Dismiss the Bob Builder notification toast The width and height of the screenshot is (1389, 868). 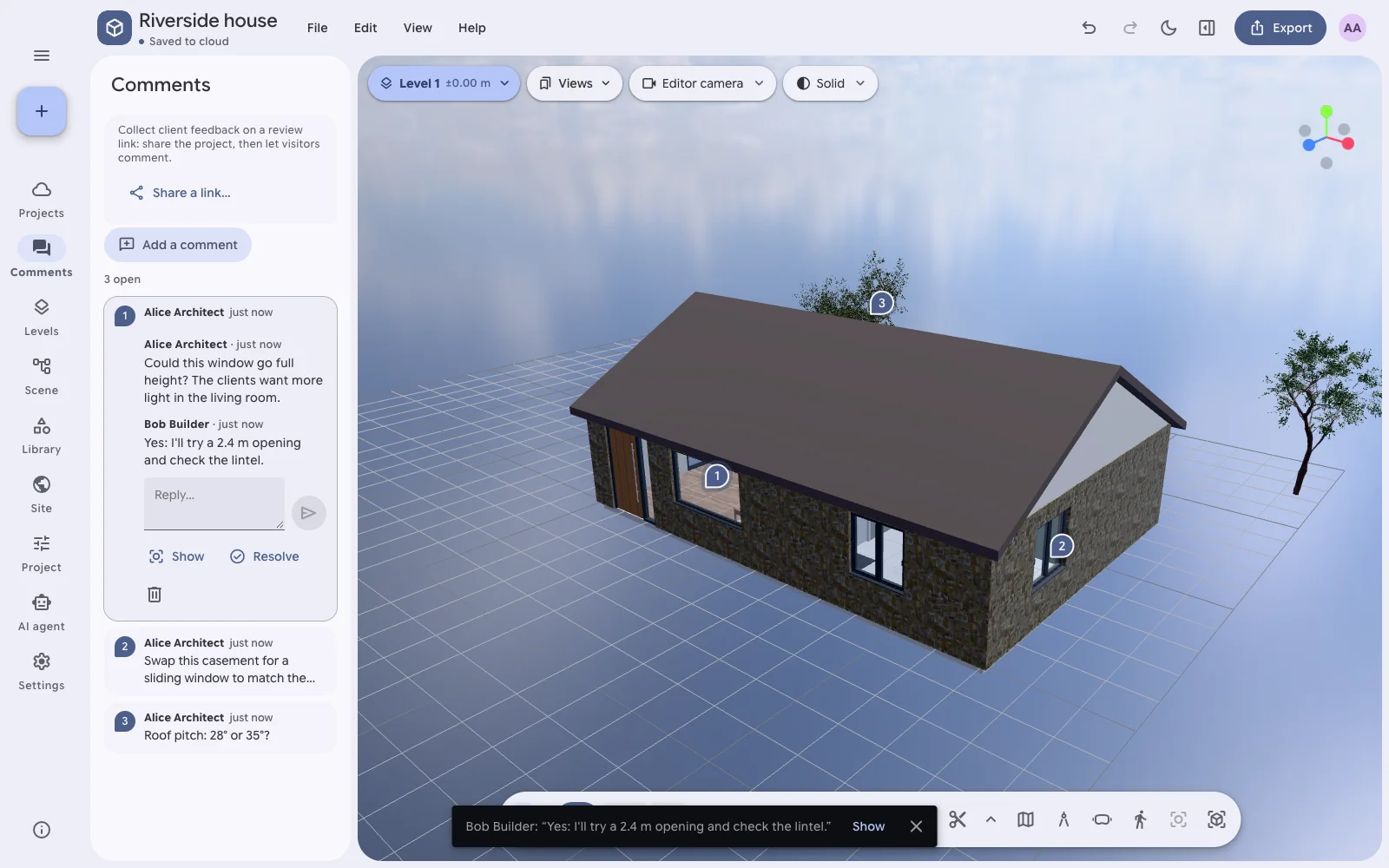[x=916, y=826]
